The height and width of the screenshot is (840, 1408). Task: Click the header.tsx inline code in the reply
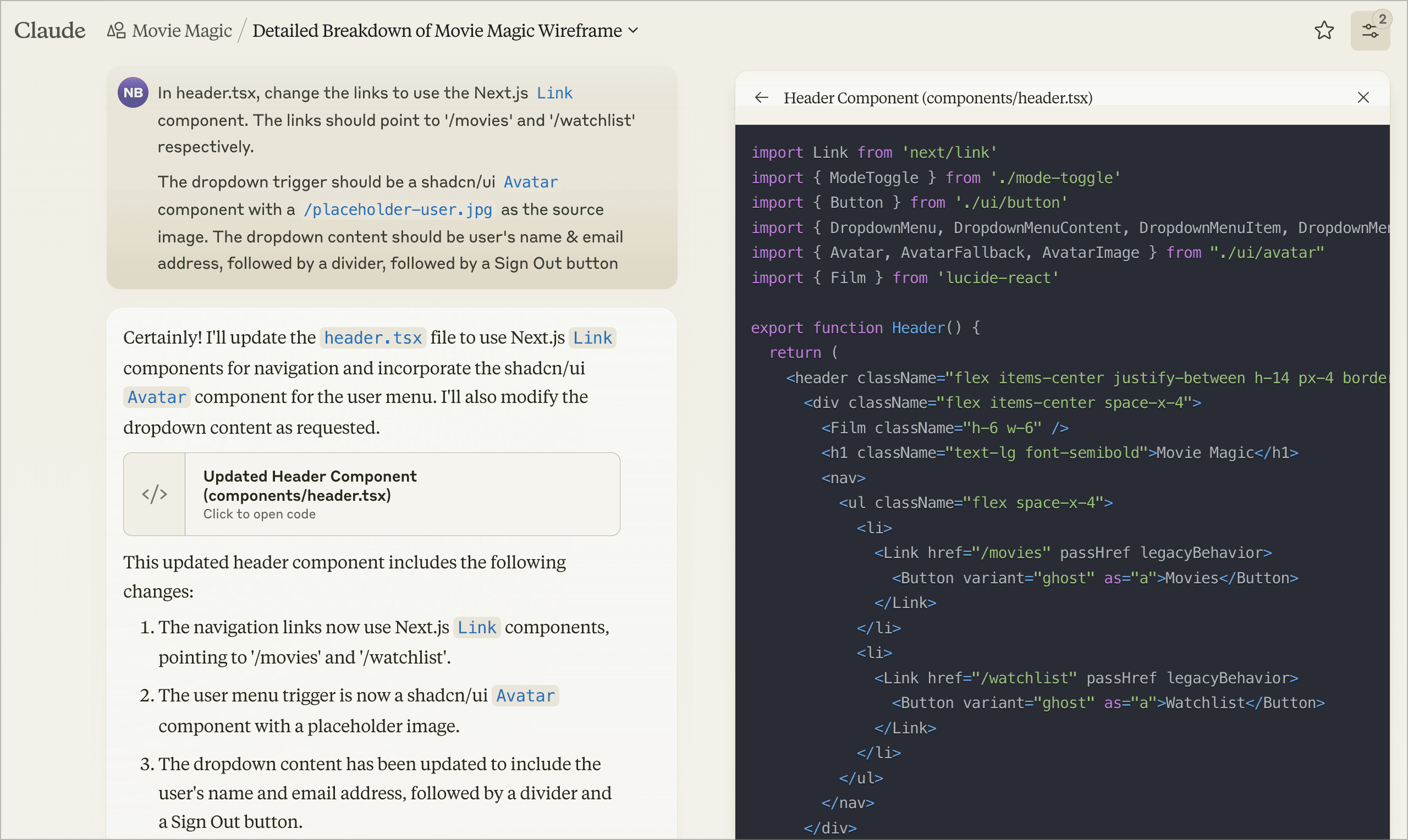click(x=372, y=338)
